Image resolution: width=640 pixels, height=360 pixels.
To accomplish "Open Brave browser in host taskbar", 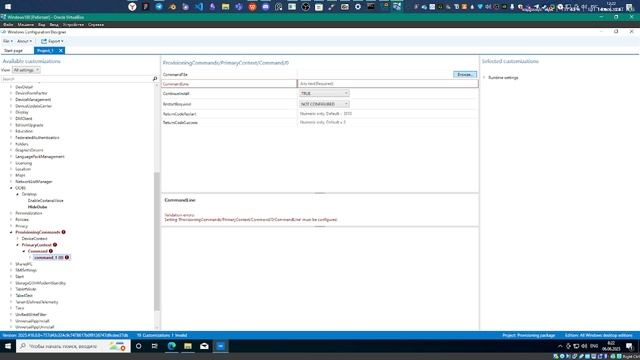I will click(x=252, y=7).
